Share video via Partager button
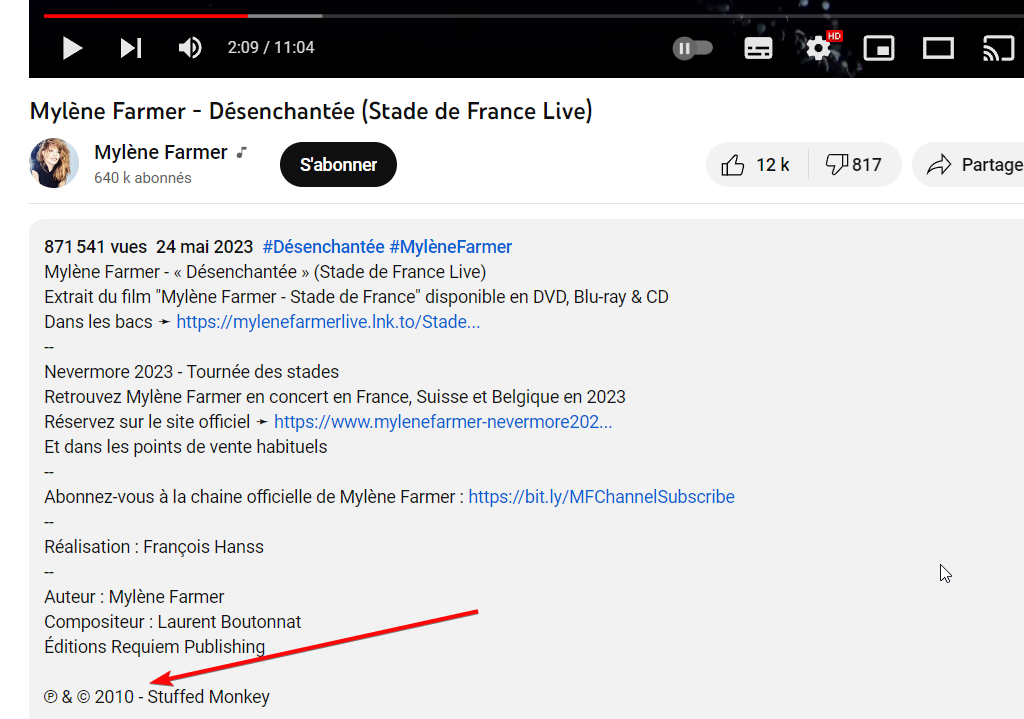 pos(970,165)
